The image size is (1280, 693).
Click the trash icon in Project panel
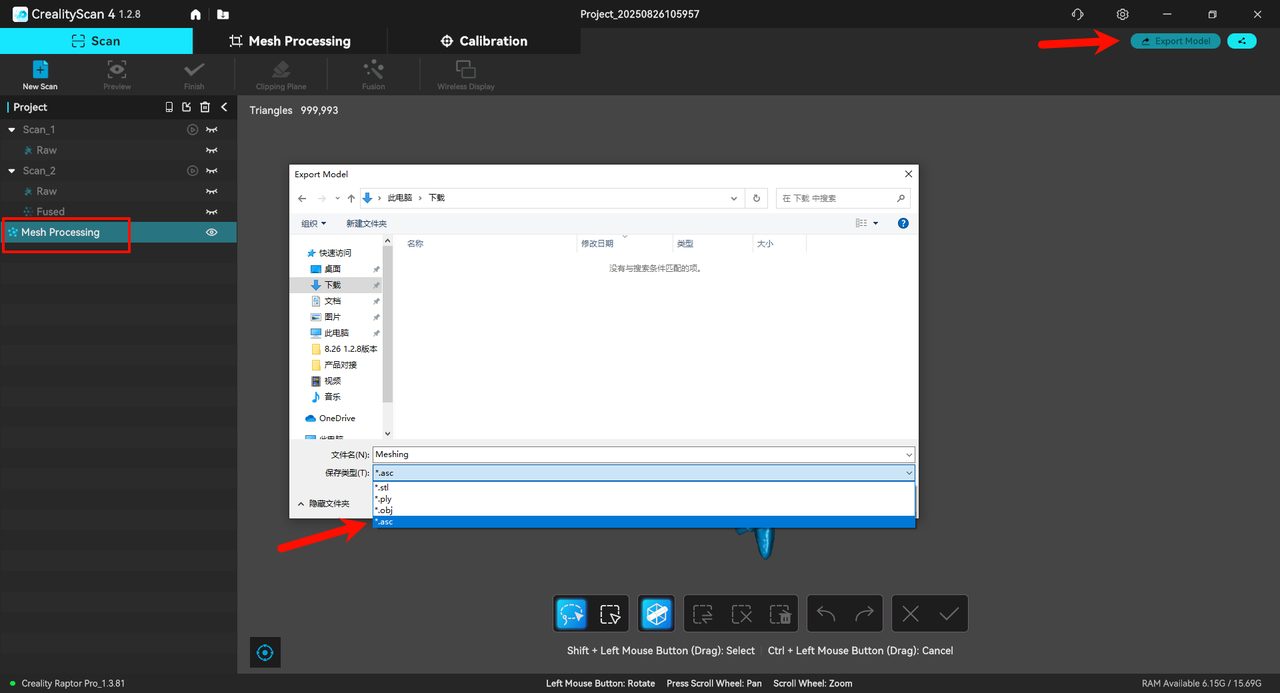205,107
